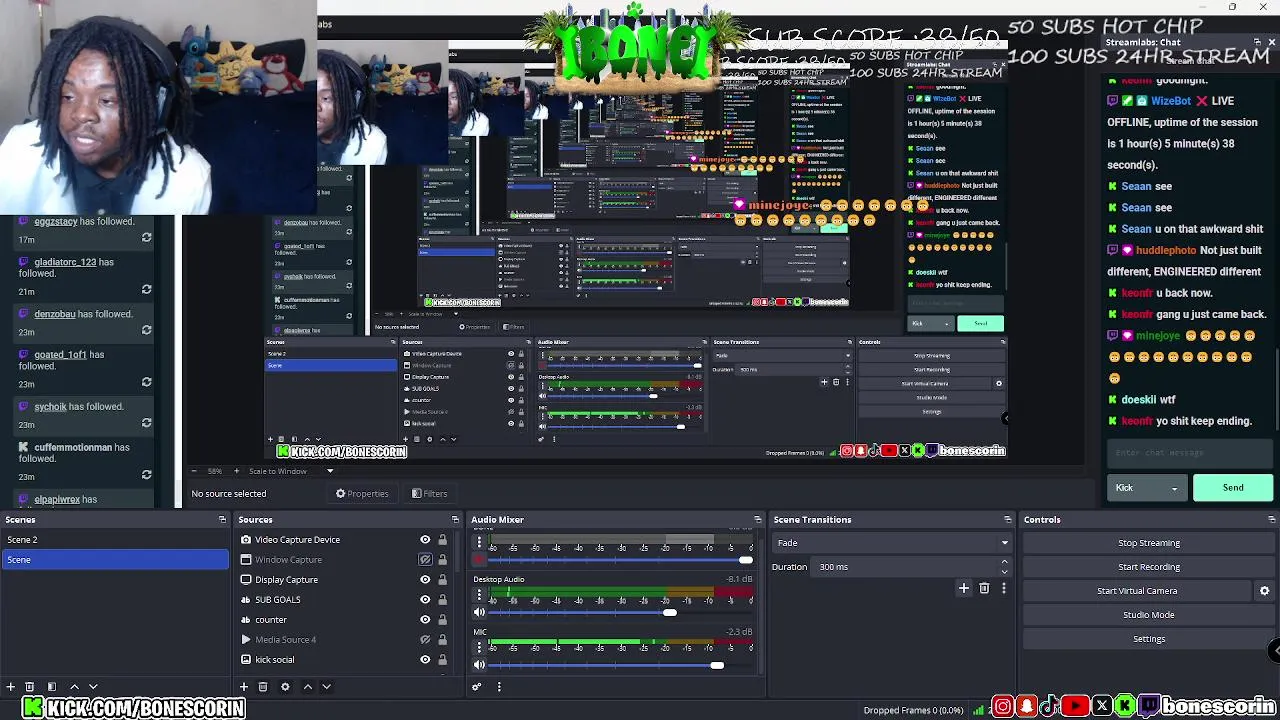Image resolution: width=1280 pixels, height=720 pixels.
Task: Remove the selected scene with trash icon
Action: [x=30, y=687]
